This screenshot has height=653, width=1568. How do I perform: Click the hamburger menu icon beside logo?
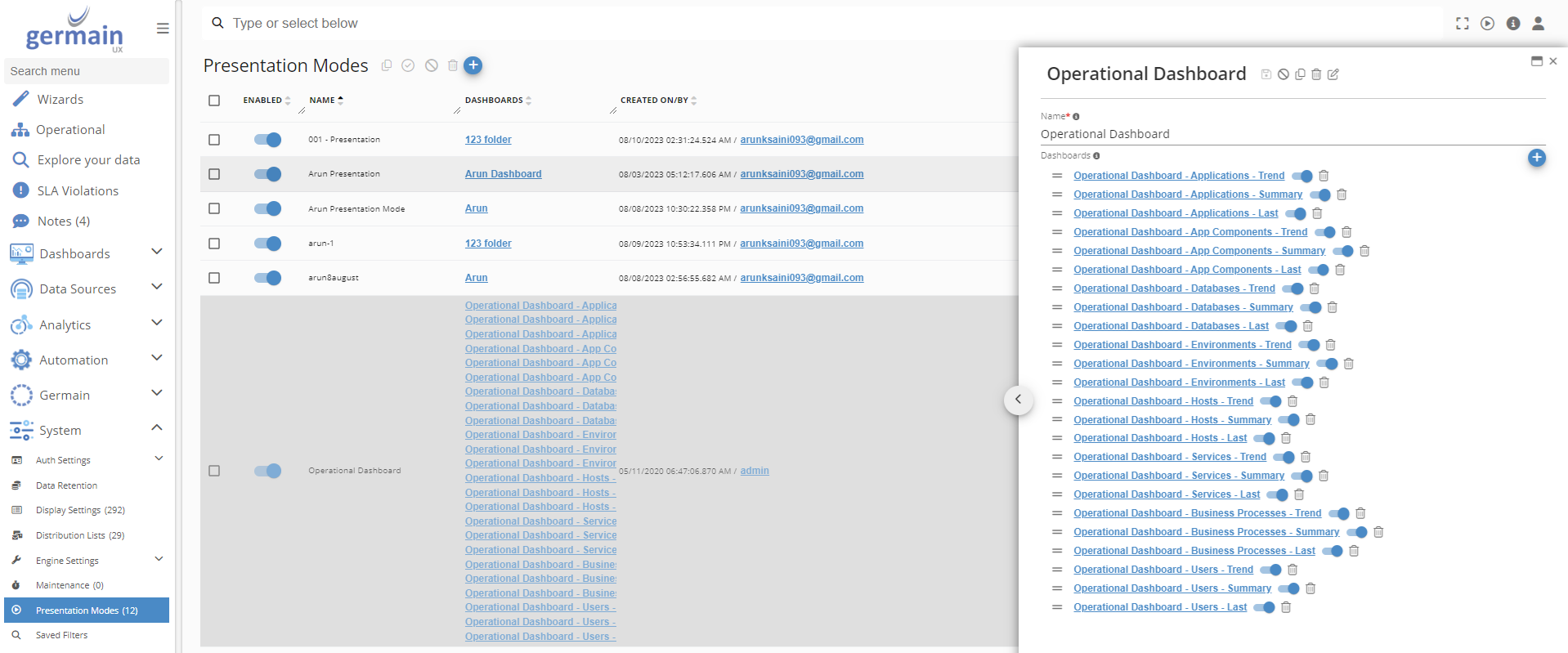click(x=163, y=29)
